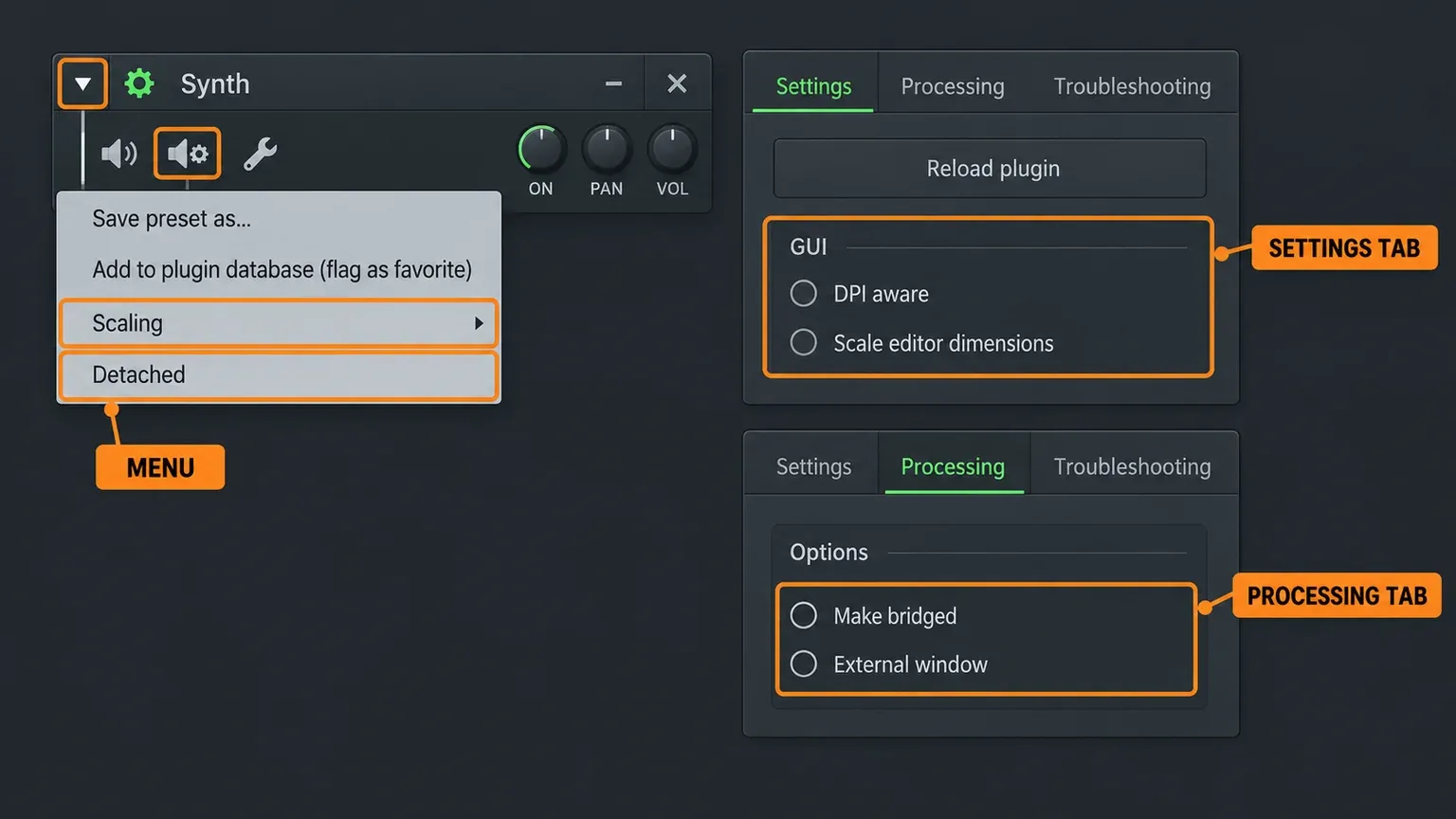Image resolution: width=1456 pixels, height=819 pixels.
Task: Click the Scaling submenu arrow
Action: point(479,323)
